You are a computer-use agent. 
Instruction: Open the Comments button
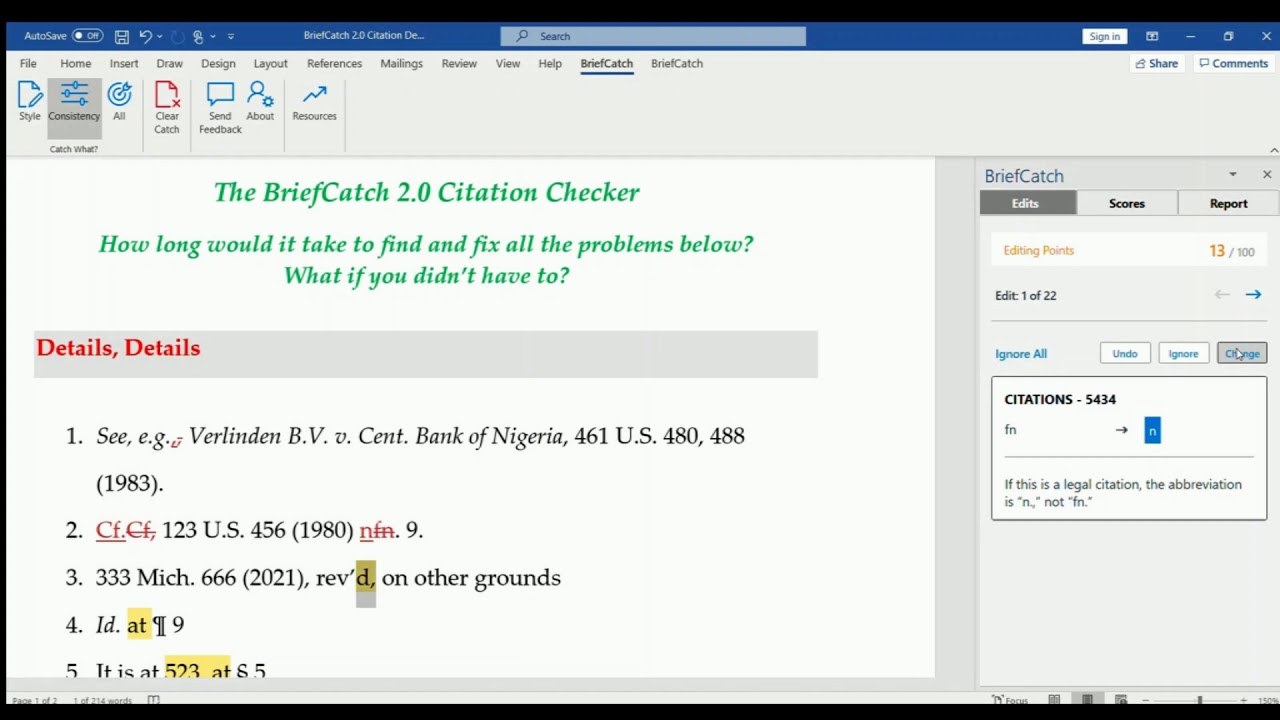[1233, 63]
